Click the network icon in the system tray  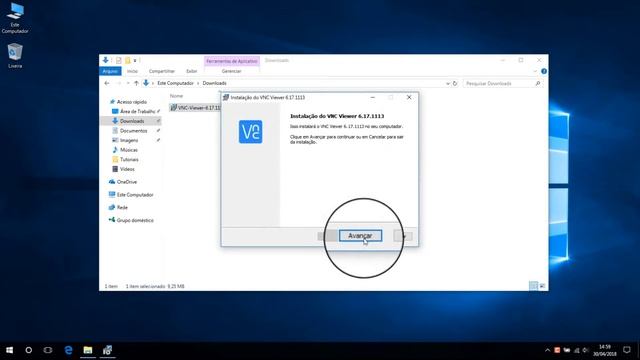[x=576, y=350]
